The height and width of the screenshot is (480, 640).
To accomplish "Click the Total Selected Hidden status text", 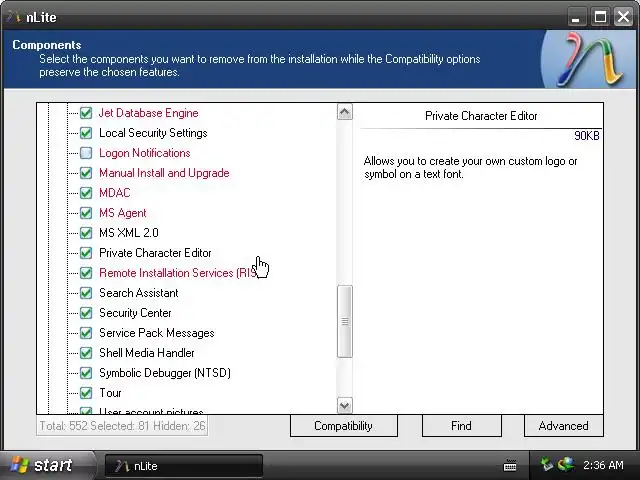I will coord(122,426).
